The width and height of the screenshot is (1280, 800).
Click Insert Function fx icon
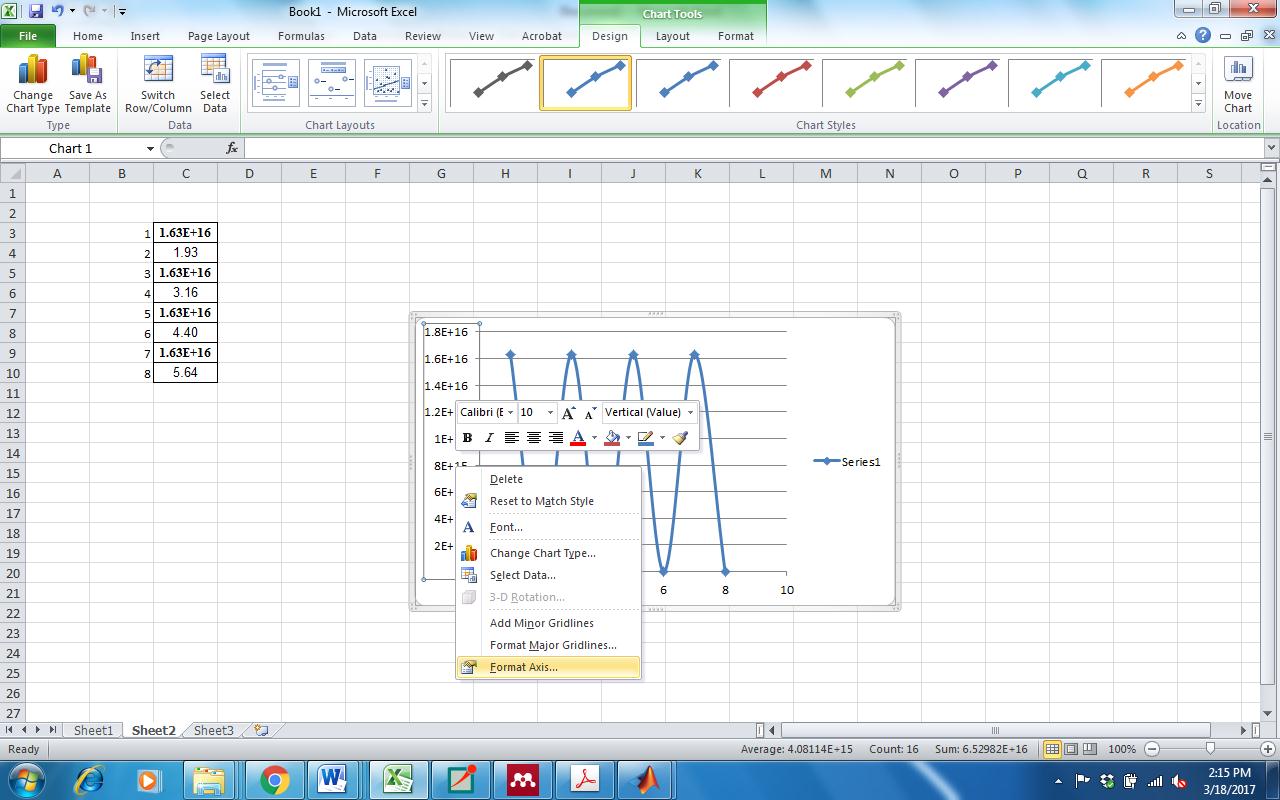232,148
